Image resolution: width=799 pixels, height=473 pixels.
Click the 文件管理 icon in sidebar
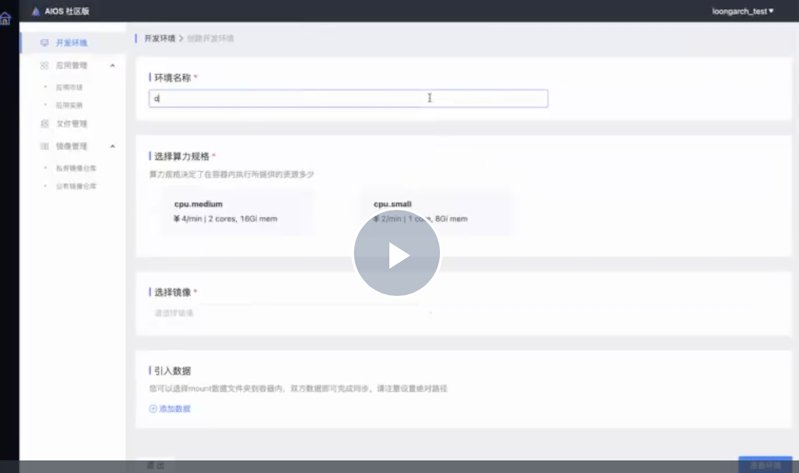44,124
